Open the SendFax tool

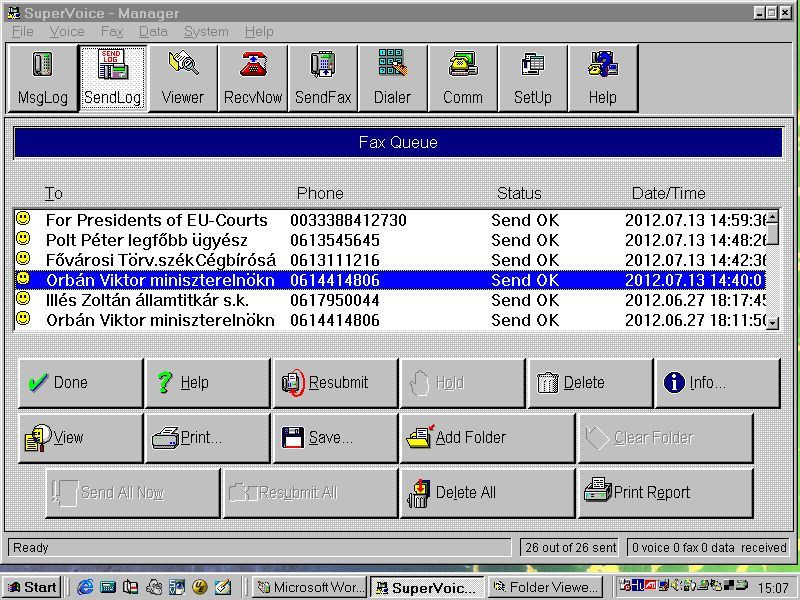click(323, 78)
